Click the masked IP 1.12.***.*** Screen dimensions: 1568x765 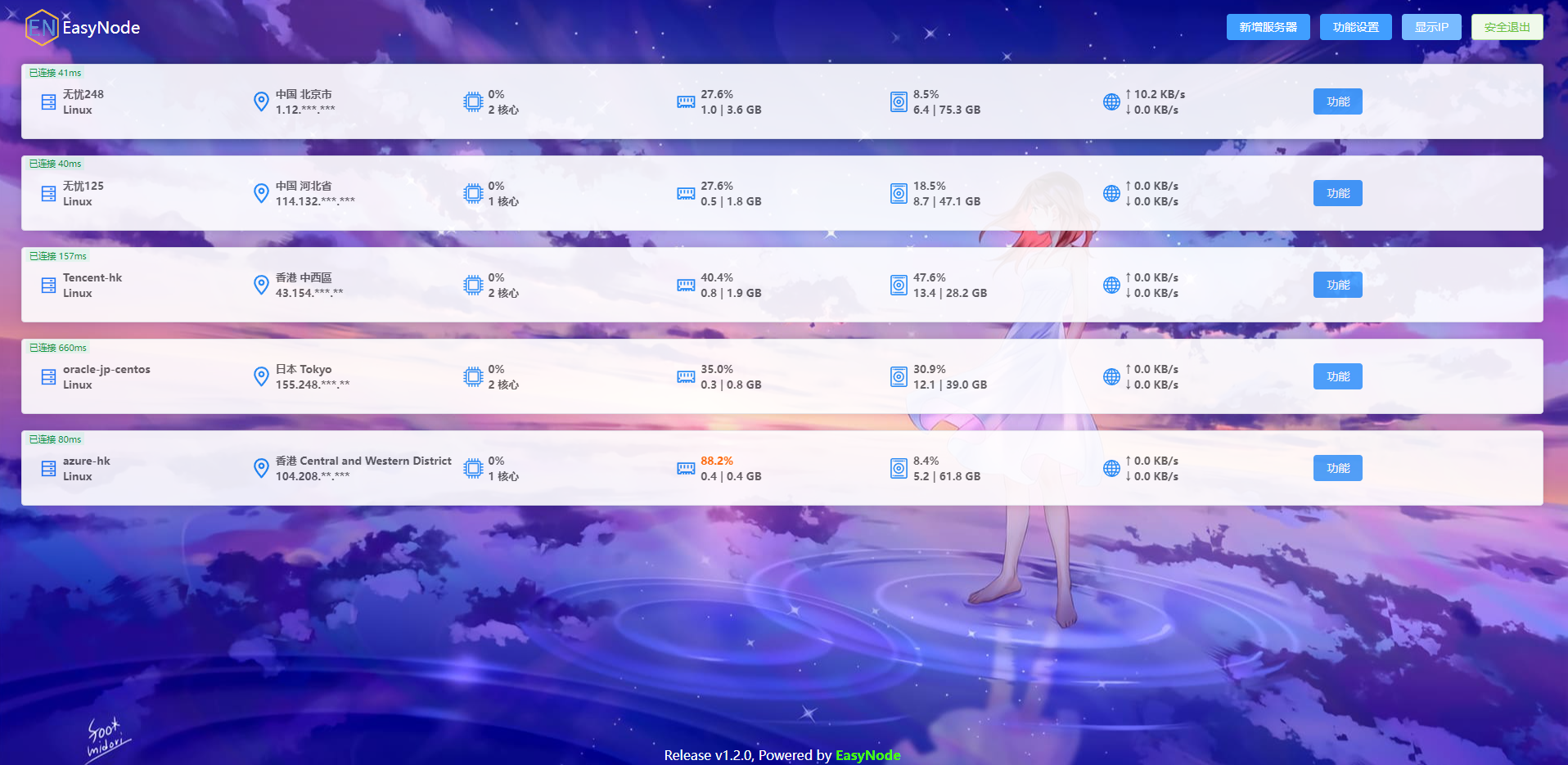tap(305, 110)
